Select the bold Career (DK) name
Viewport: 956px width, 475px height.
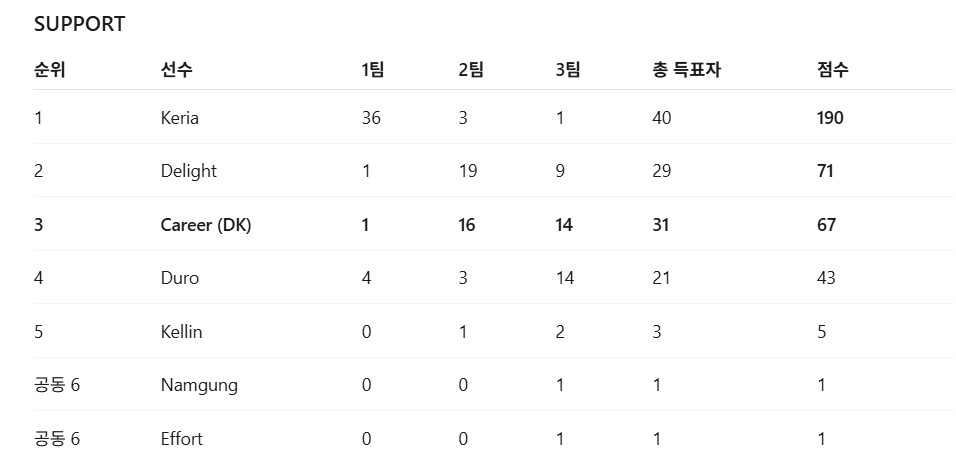pyautogui.click(x=206, y=225)
